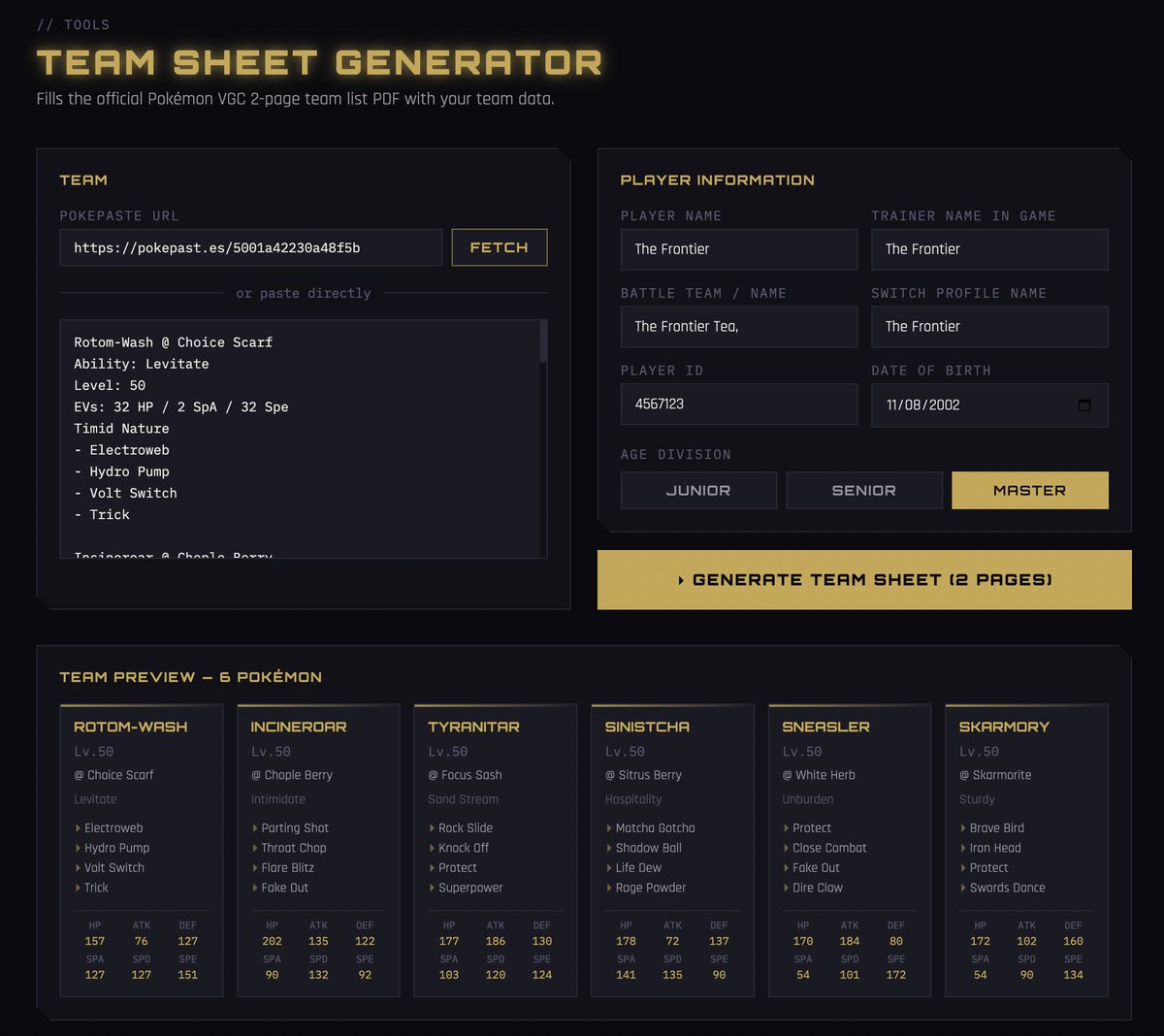
Task: Open the date of birth calendar picker icon
Action: tap(1084, 405)
